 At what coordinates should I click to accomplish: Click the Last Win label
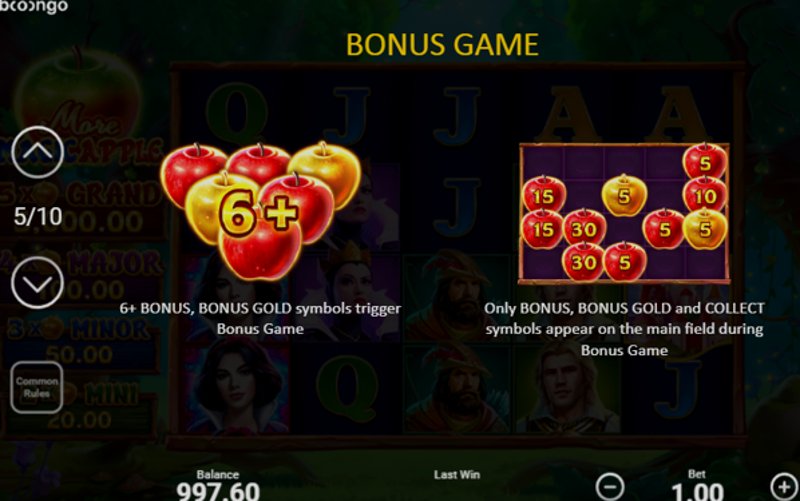(457, 474)
